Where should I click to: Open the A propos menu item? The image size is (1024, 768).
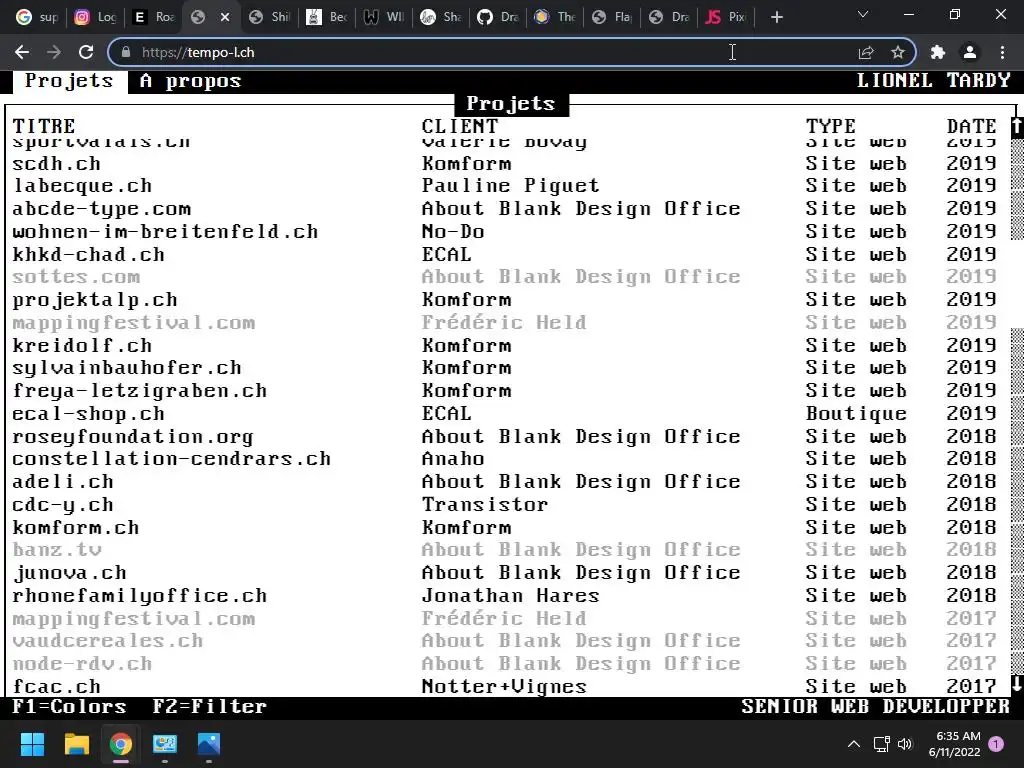(x=191, y=81)
